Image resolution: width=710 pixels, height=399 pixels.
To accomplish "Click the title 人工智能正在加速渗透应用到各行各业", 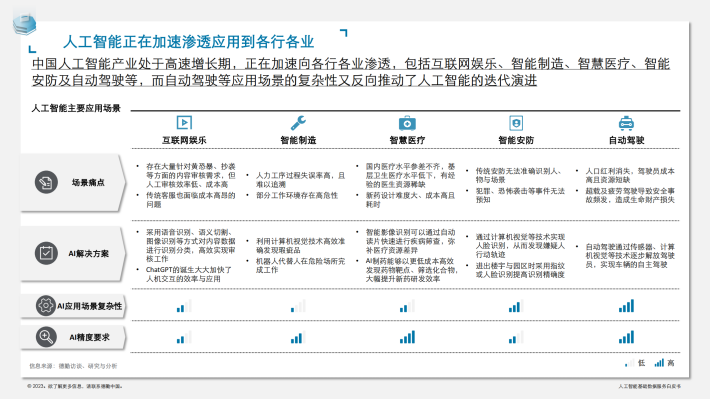I will point(188,42).
